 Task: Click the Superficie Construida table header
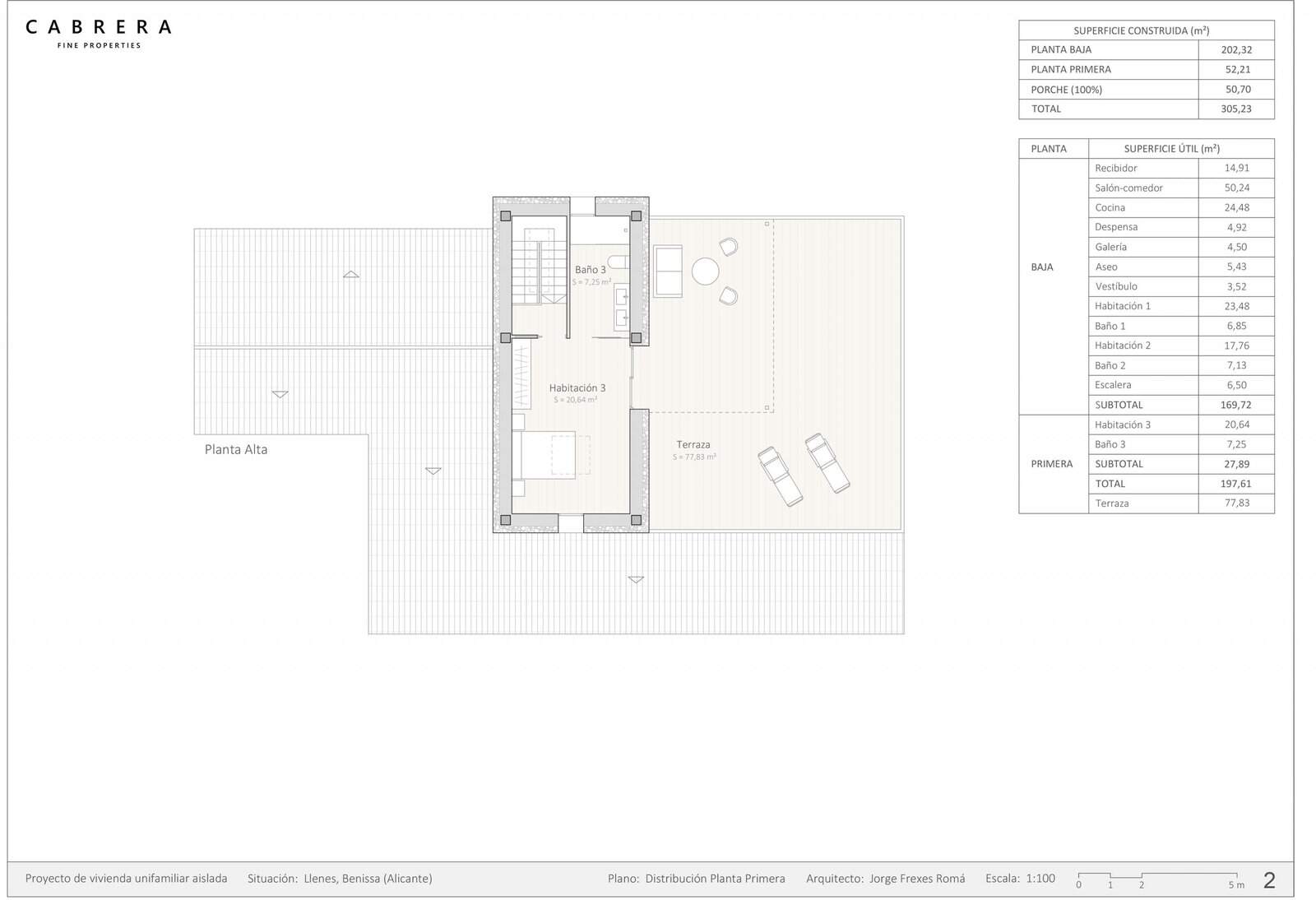click(1146, 30)
